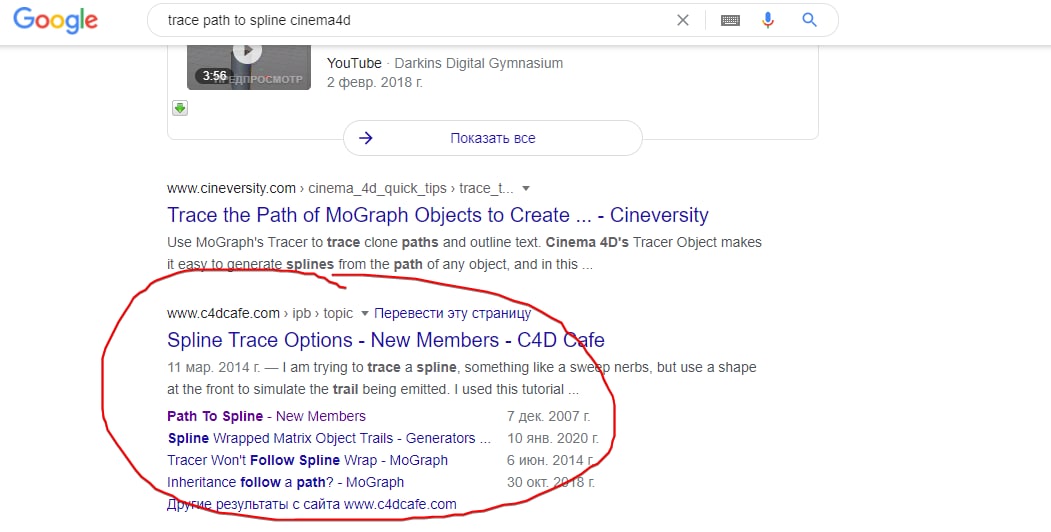Click the date 6 июн. 2014 г.
Image resolution: width=1051 pixels, height=532 pixels.
pyautogui.click(x=551, y=460)
